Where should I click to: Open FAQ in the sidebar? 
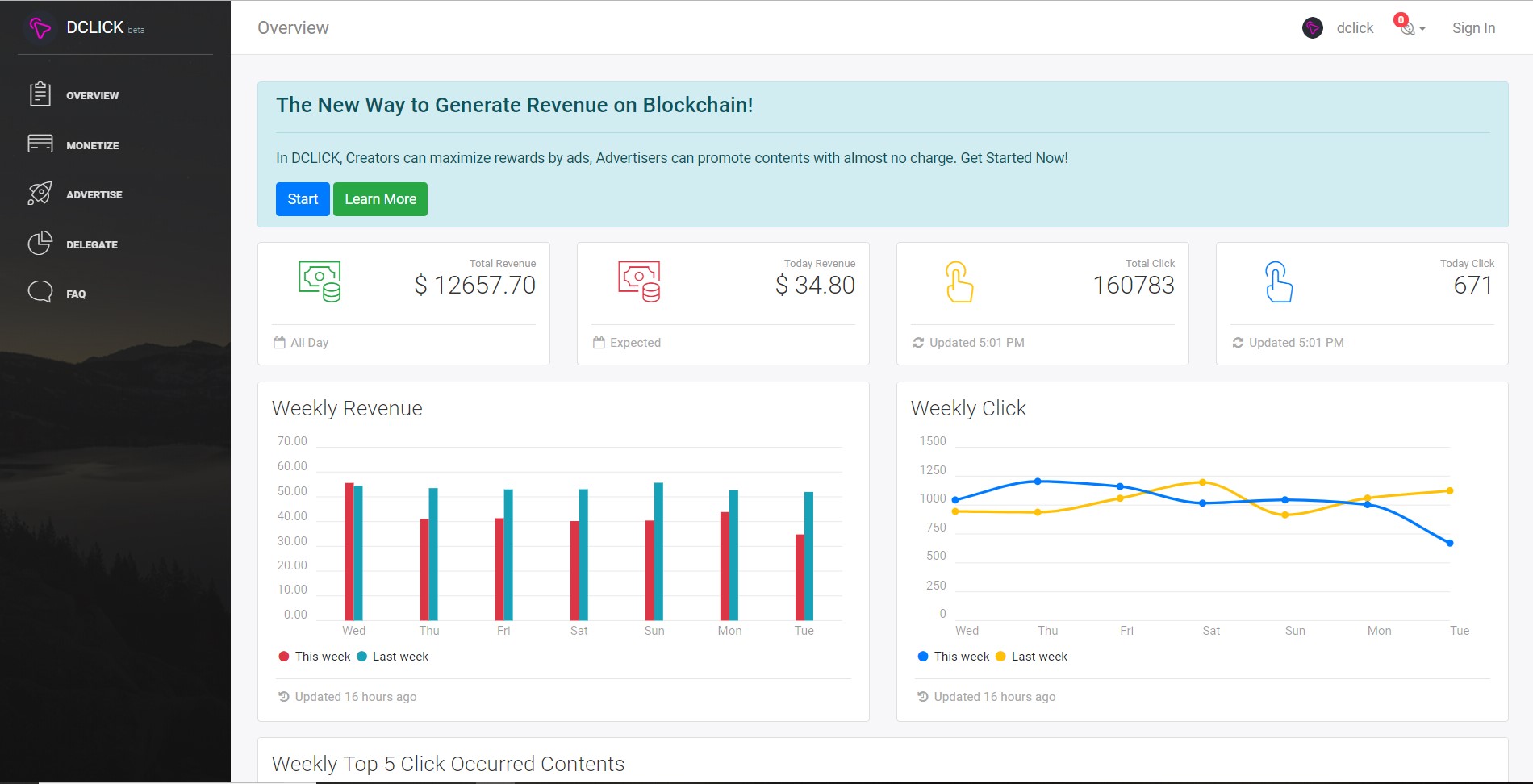point(76,294)
